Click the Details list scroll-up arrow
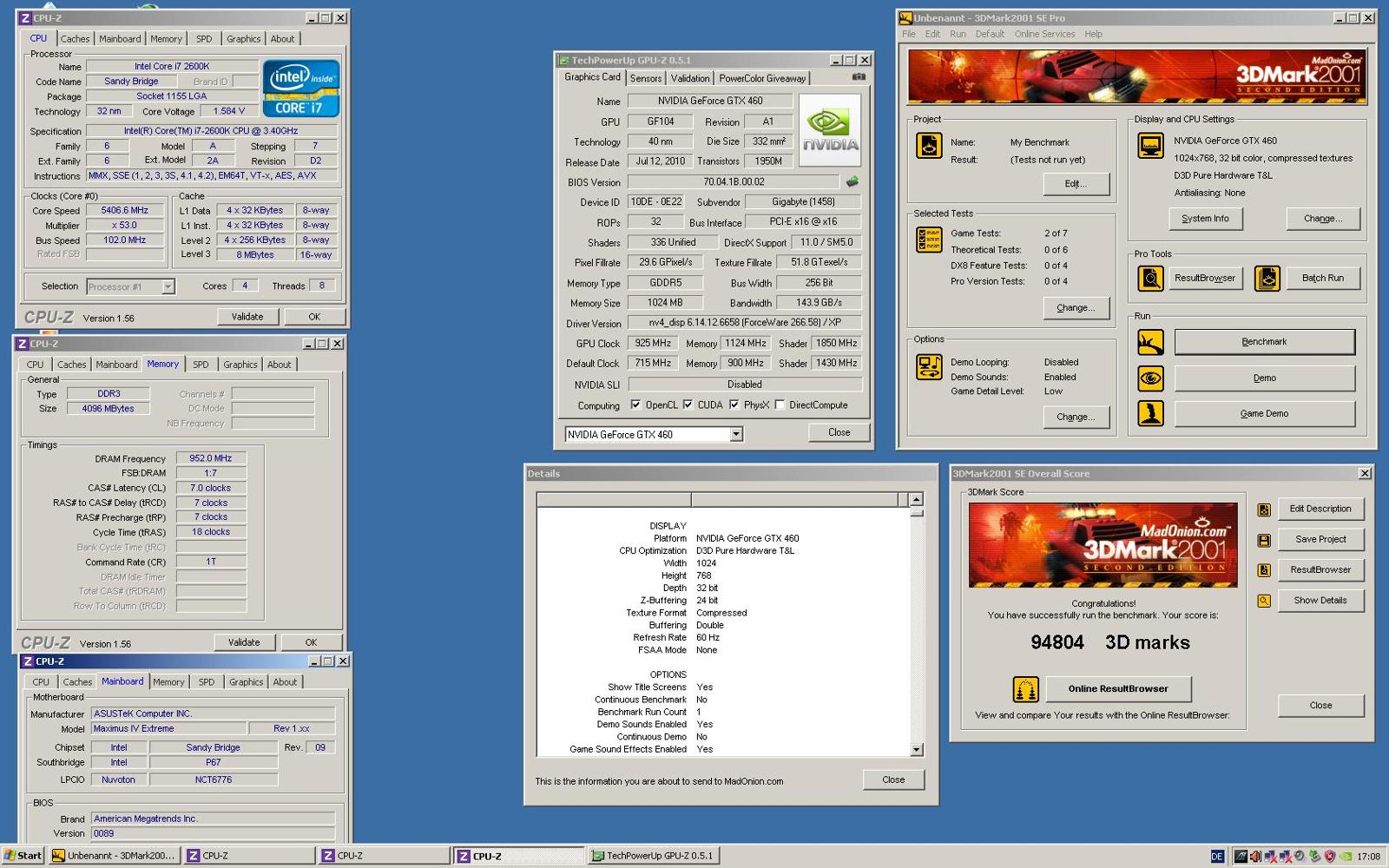1389x868 pixels. pyautogui.click(x=916, y=500)
